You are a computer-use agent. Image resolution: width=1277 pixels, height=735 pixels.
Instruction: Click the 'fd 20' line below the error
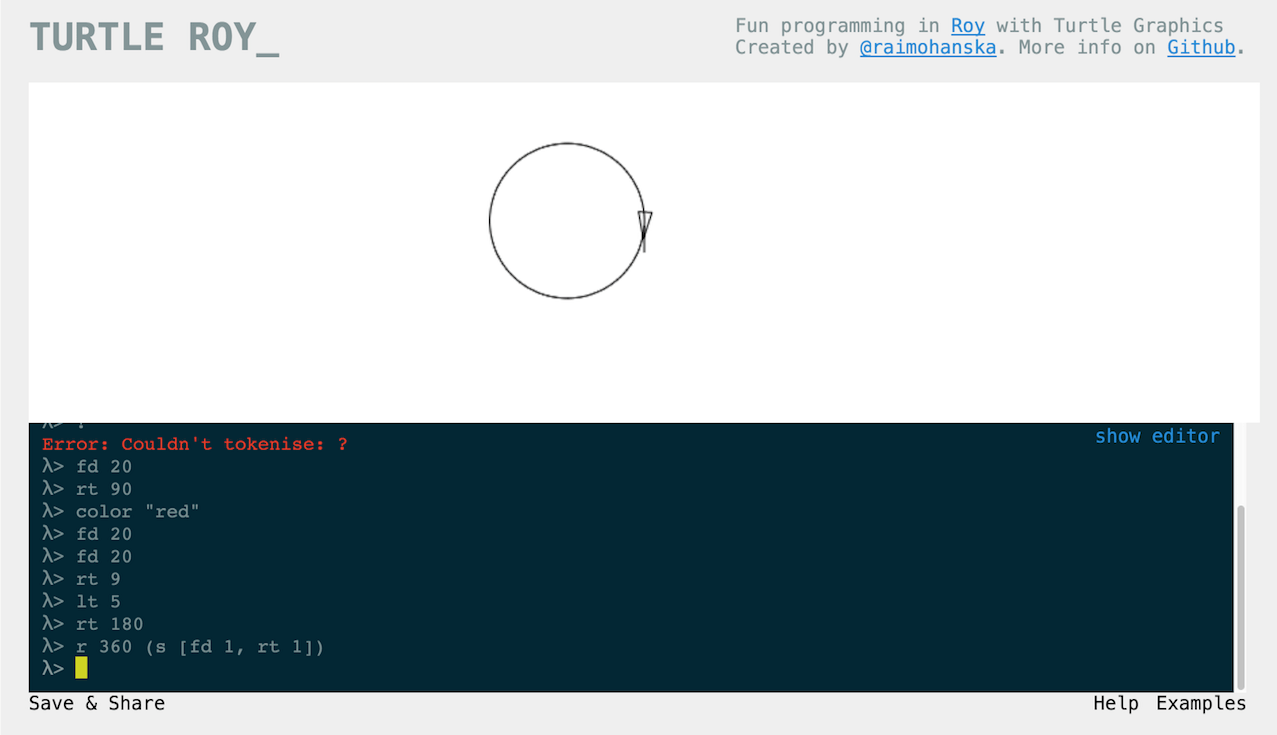pyautogui.click(x=103, y=466)
